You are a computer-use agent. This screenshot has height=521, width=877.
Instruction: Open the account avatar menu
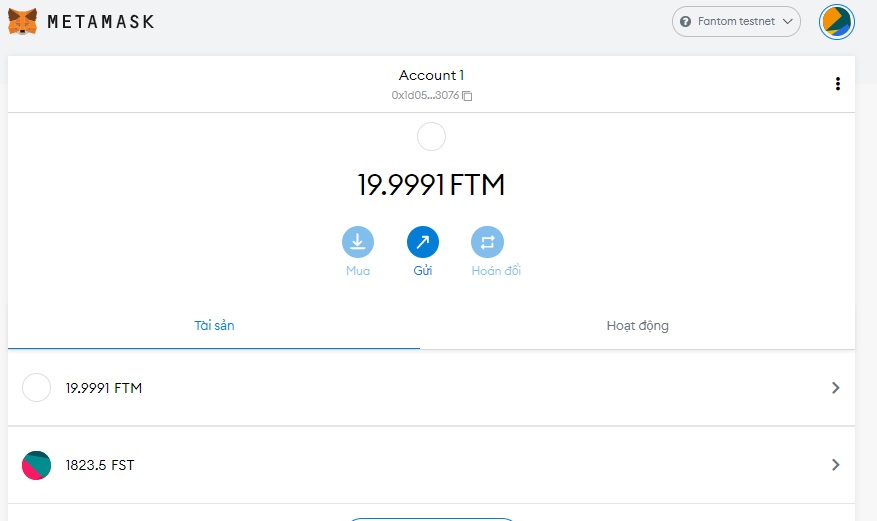[x=837, y=22]
